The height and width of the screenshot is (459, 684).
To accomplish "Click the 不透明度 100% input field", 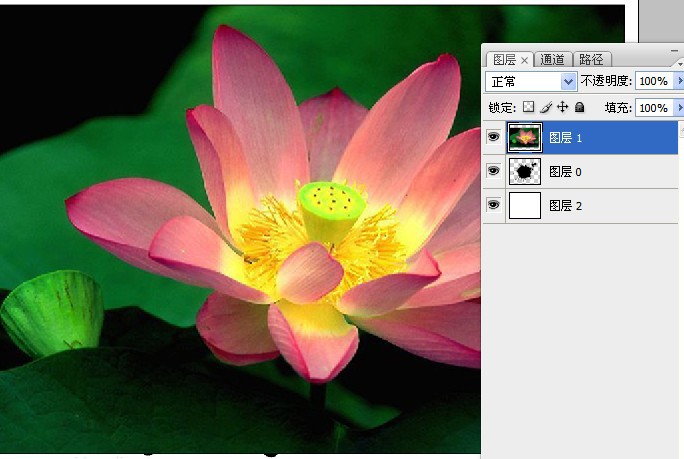I will tap(654, 81).
